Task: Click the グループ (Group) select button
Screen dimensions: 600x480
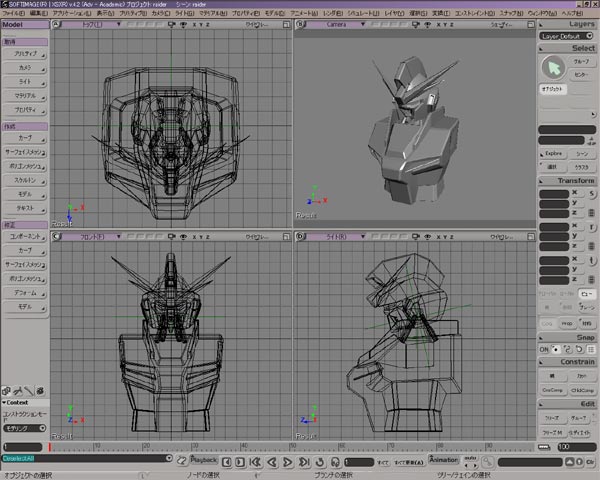Action: coord(582,61)
